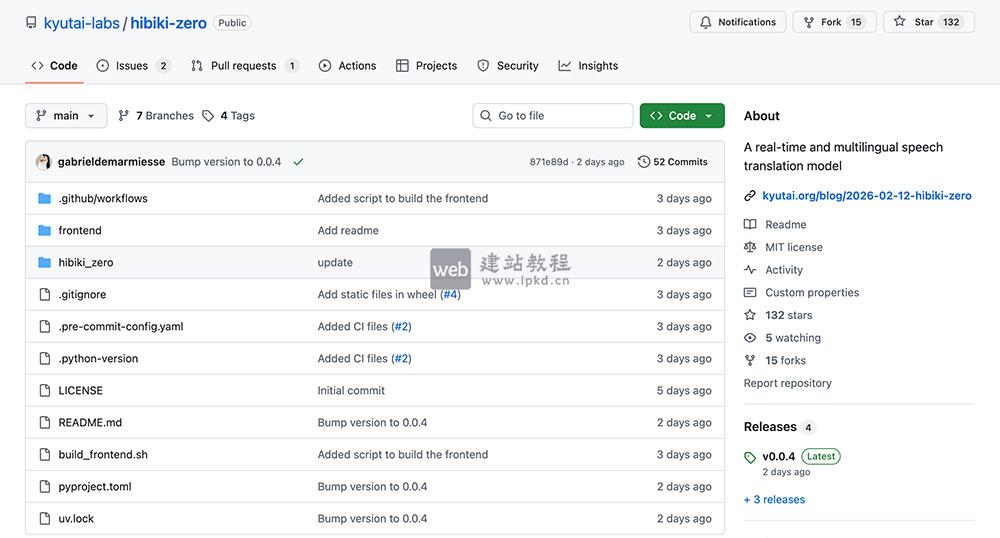Open the green Code dropdown
Image resolution: width=1000 pixels, height=538 pixels.
tap(682, 116)
